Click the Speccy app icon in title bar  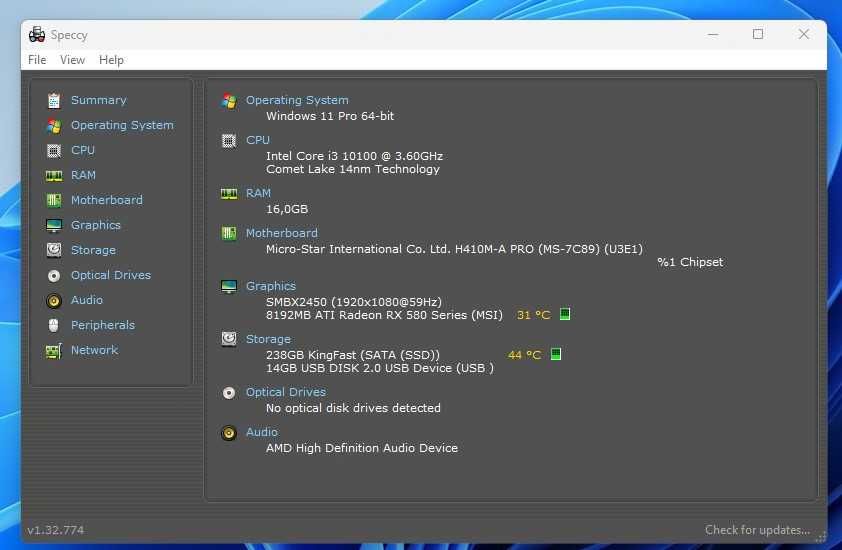37,34
